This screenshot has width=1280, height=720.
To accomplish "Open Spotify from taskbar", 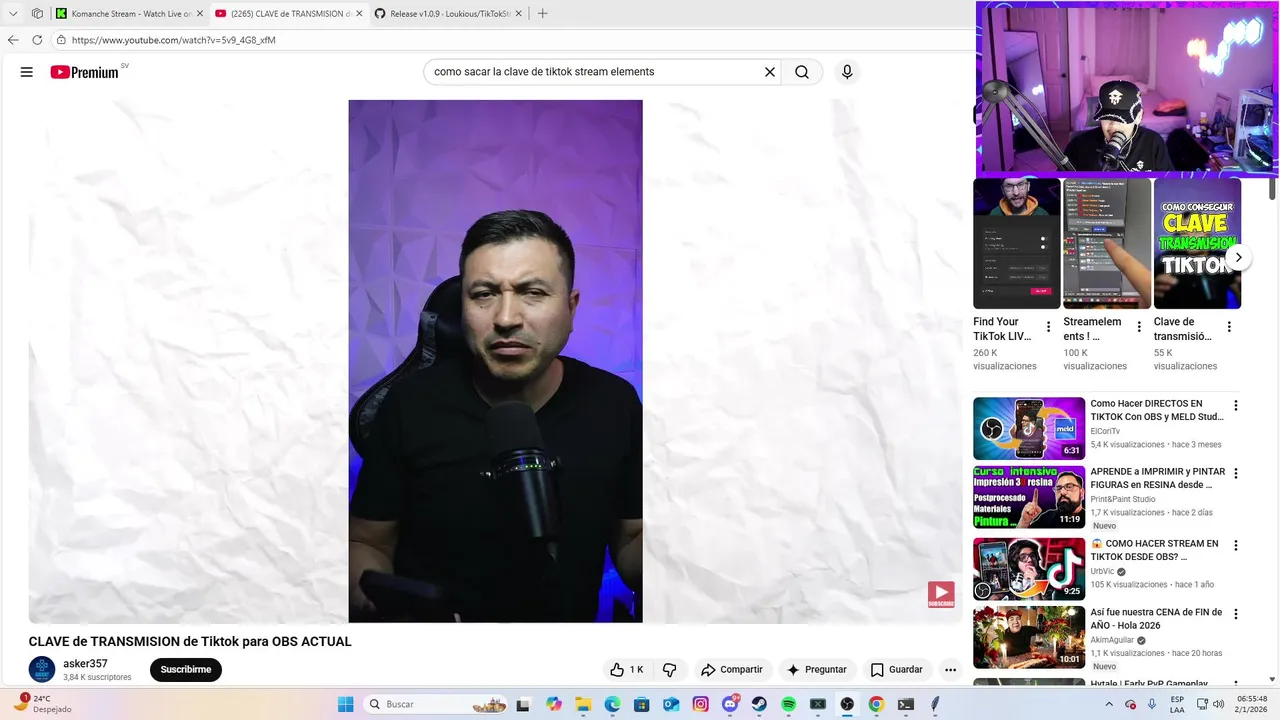I will point(788,704).
